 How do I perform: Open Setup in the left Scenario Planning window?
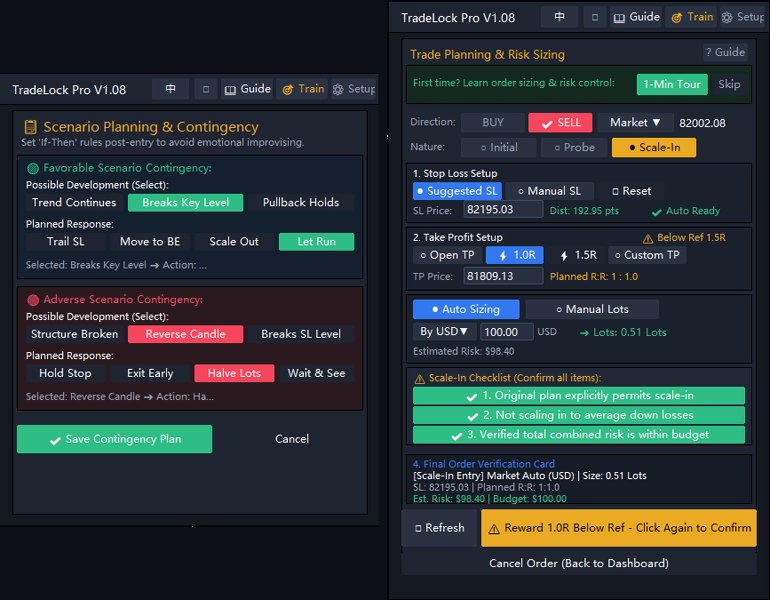click(x=354, y=89)
